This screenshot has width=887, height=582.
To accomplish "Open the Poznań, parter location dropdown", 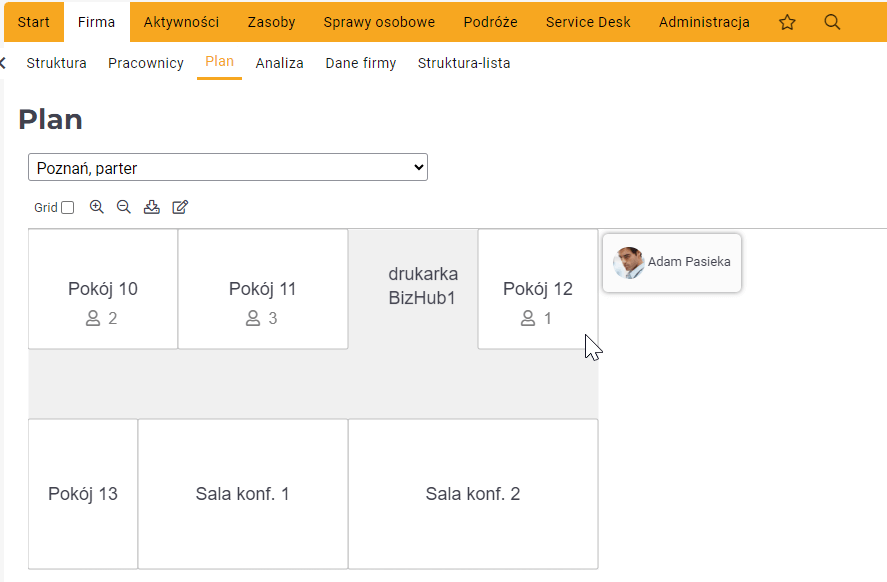I will click(x=228, y=167).
